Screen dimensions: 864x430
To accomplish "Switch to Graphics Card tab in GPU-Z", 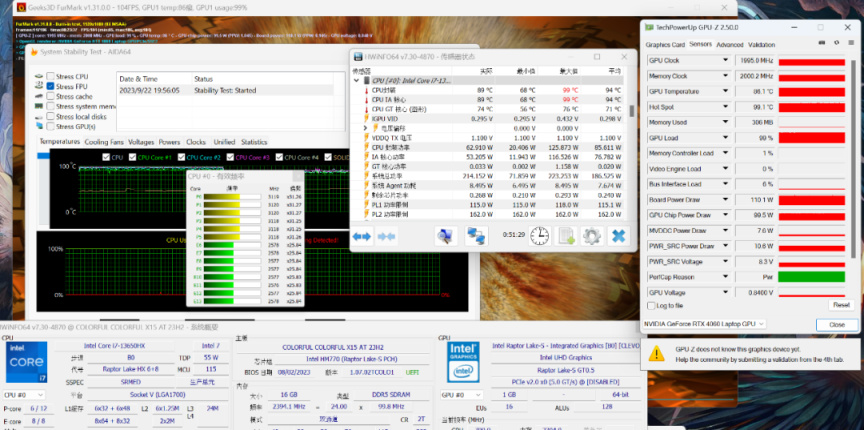I will 665,45.
